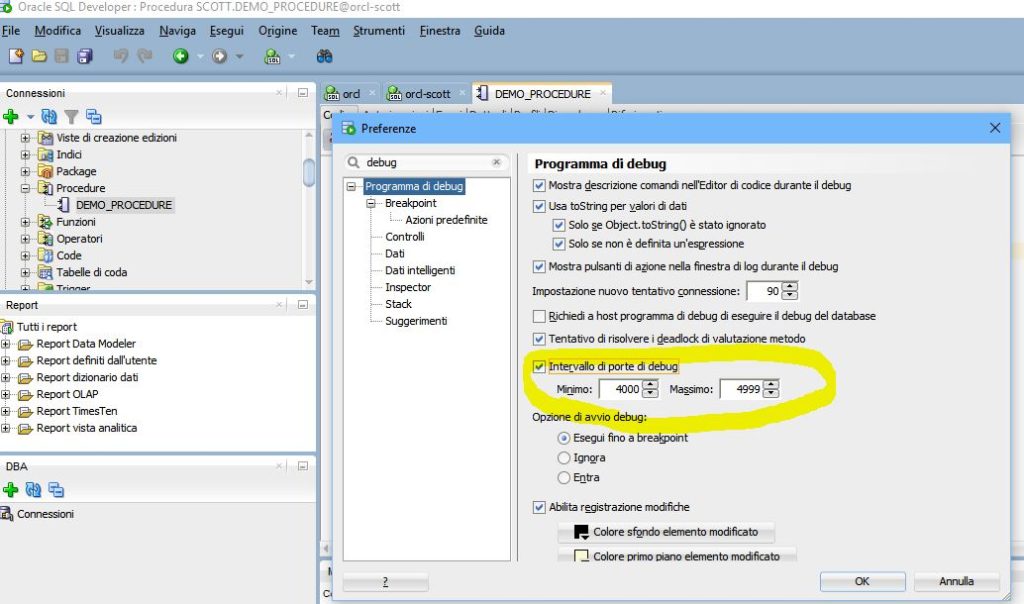Viewport: 1024px width, 604px height.
Task: Open the Strumenti menu
Action: pyautogui.click(x=379, y=30)
